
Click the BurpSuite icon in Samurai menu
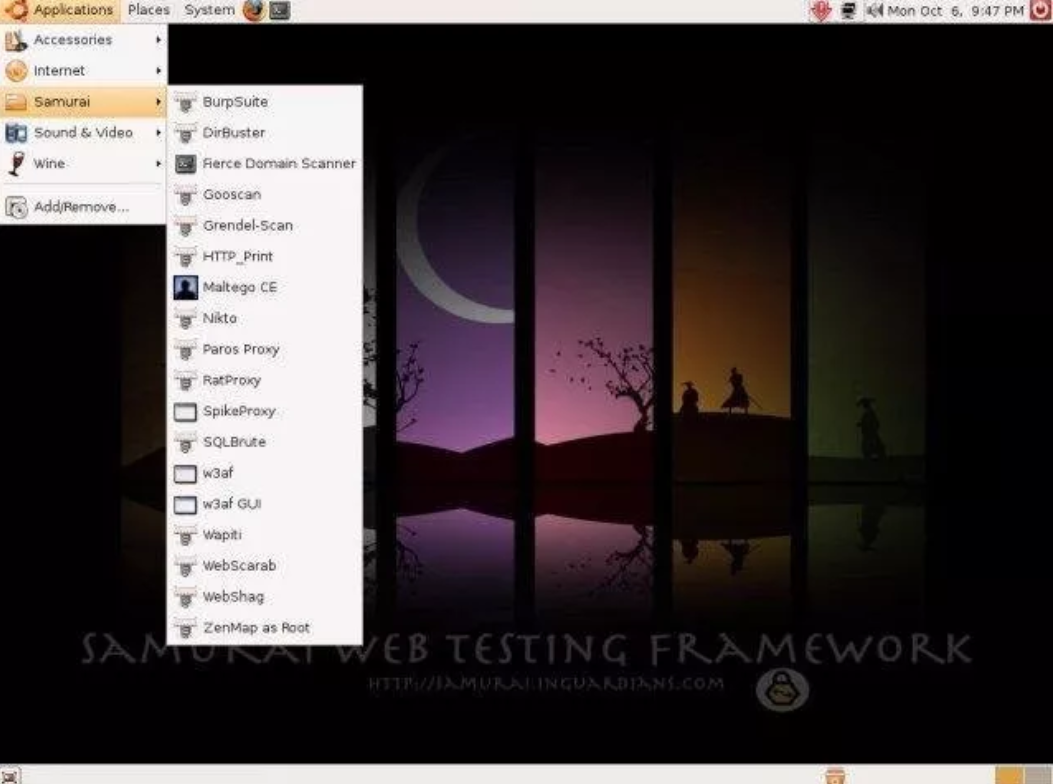pyautogui.click(x=185, y=103)
